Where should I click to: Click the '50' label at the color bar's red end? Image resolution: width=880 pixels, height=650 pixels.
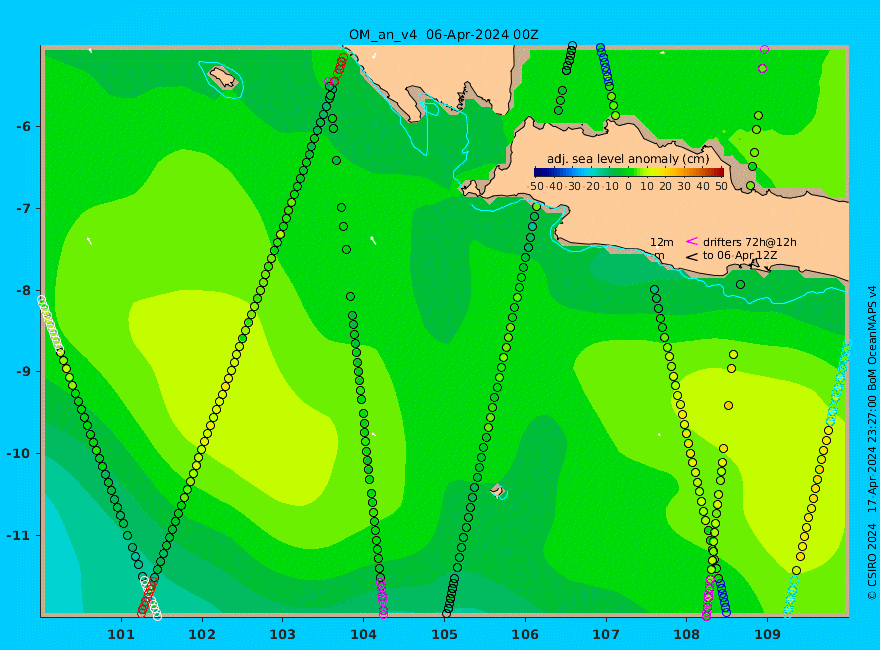721,186
